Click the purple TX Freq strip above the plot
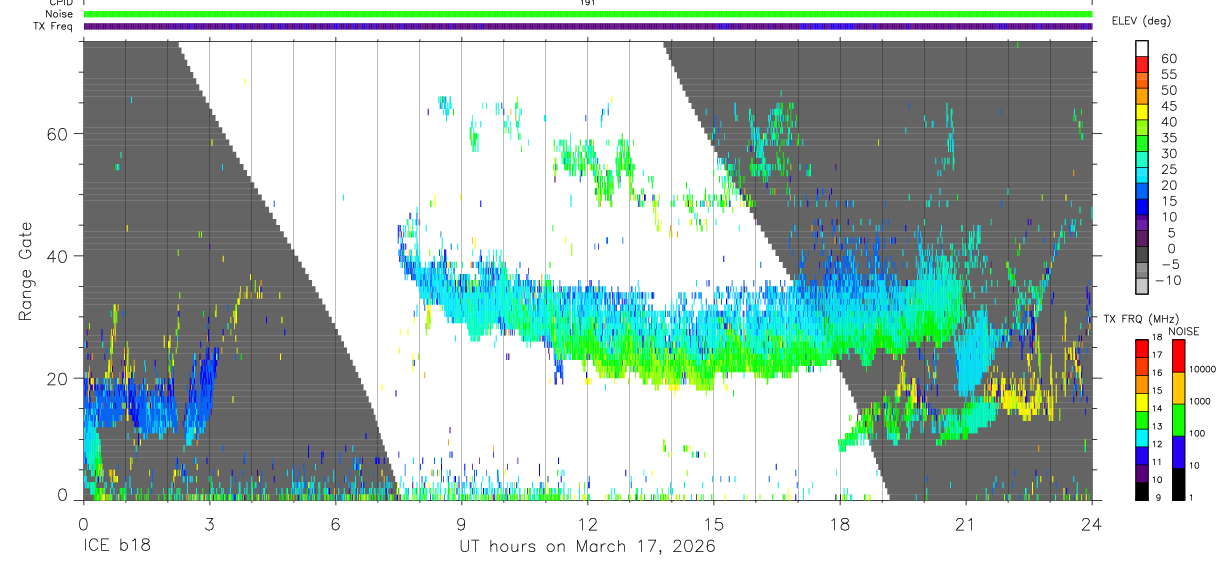Screen dimensions: 1228x567 click(x=588, y=26)
